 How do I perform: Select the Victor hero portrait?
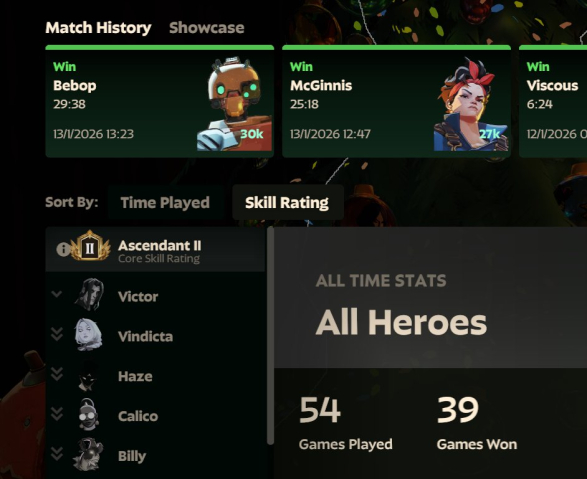point(89,295)
